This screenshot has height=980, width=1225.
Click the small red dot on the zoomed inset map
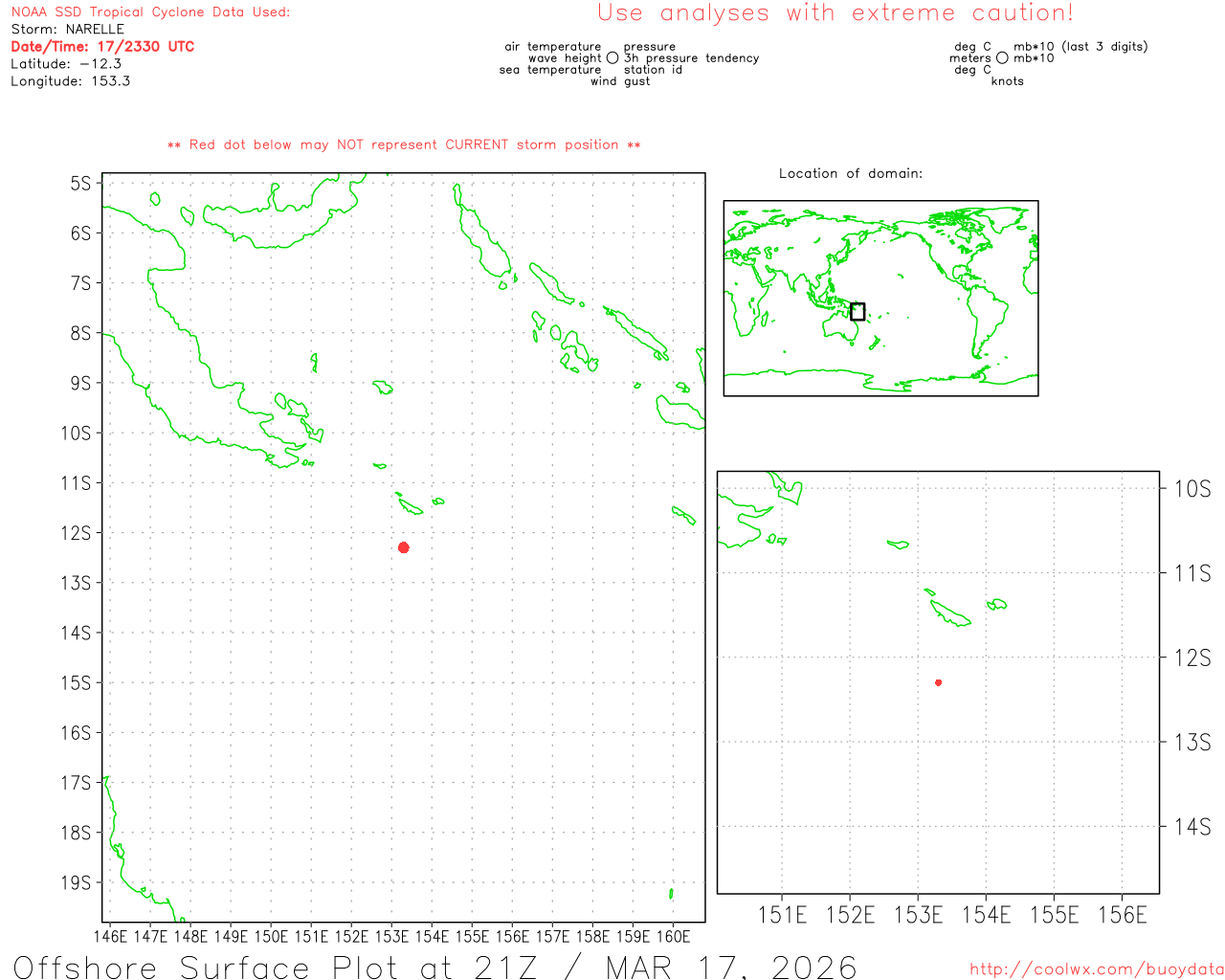pyautogui.click(x=939, y=682)
